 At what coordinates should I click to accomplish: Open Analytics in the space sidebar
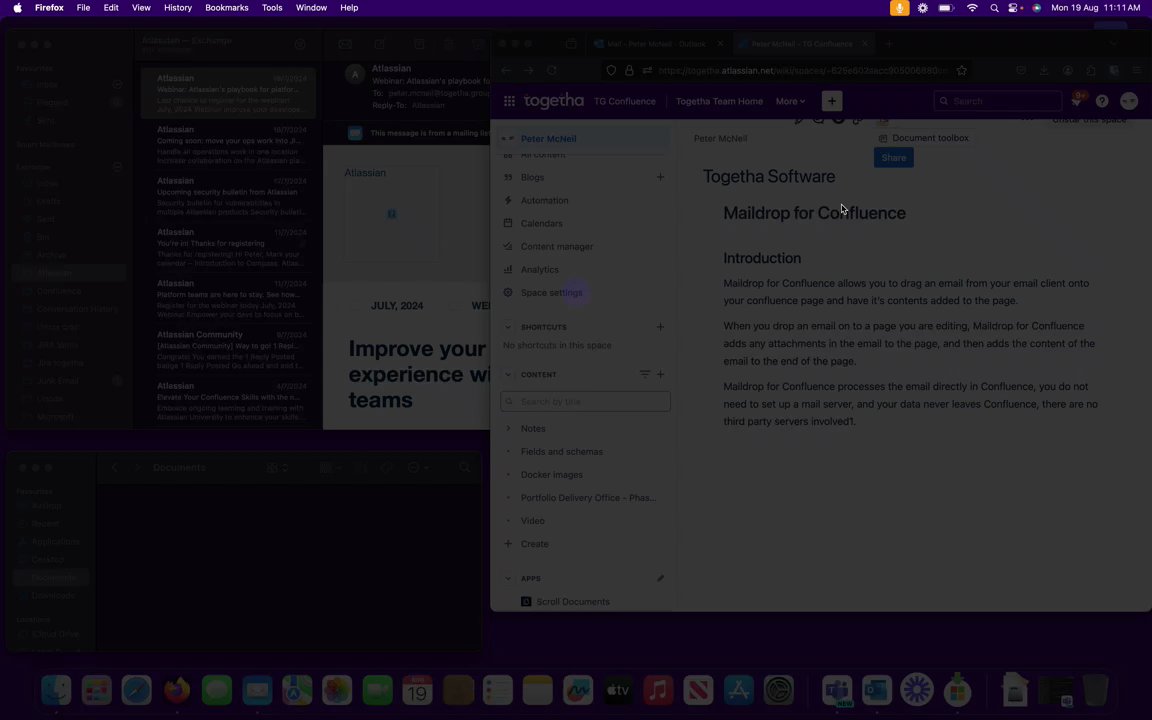(x=539, y=270)
